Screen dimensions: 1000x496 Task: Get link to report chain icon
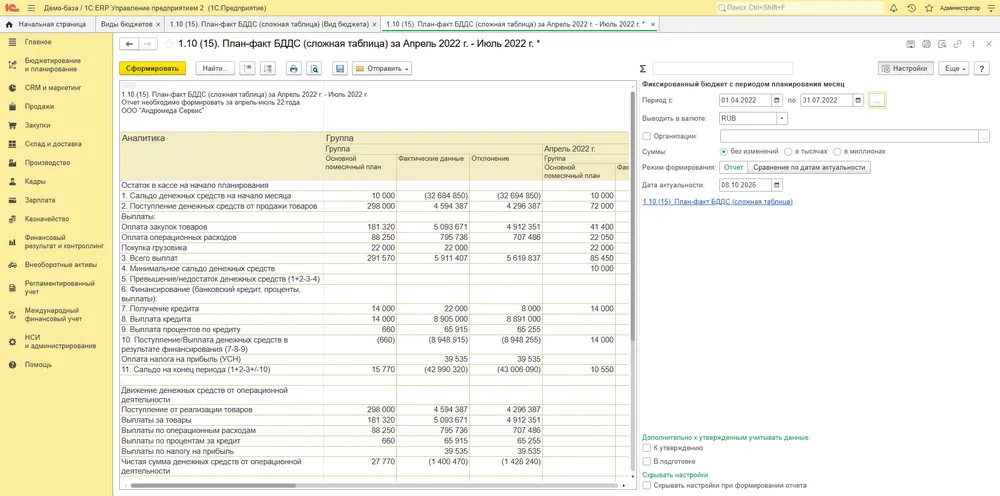tap(957, 44)
